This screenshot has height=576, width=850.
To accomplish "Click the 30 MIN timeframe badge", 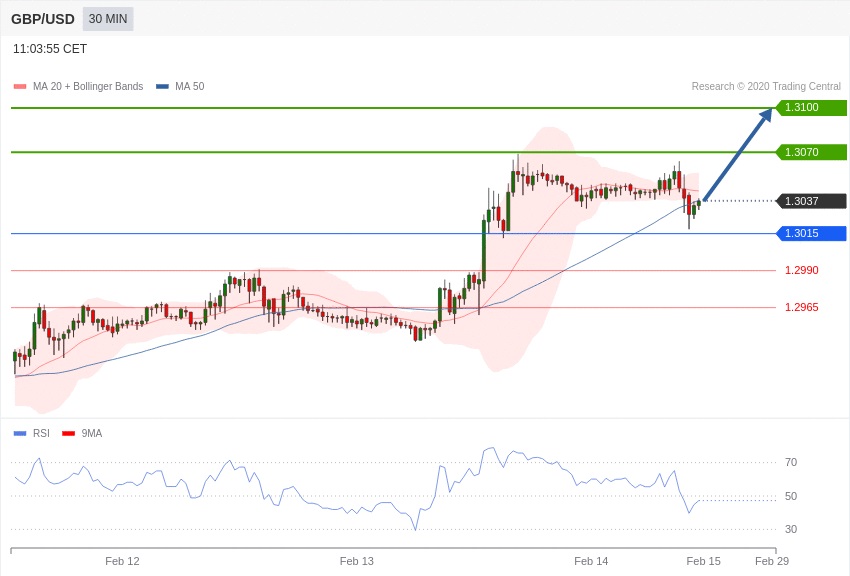I will (x=108, y=19).
